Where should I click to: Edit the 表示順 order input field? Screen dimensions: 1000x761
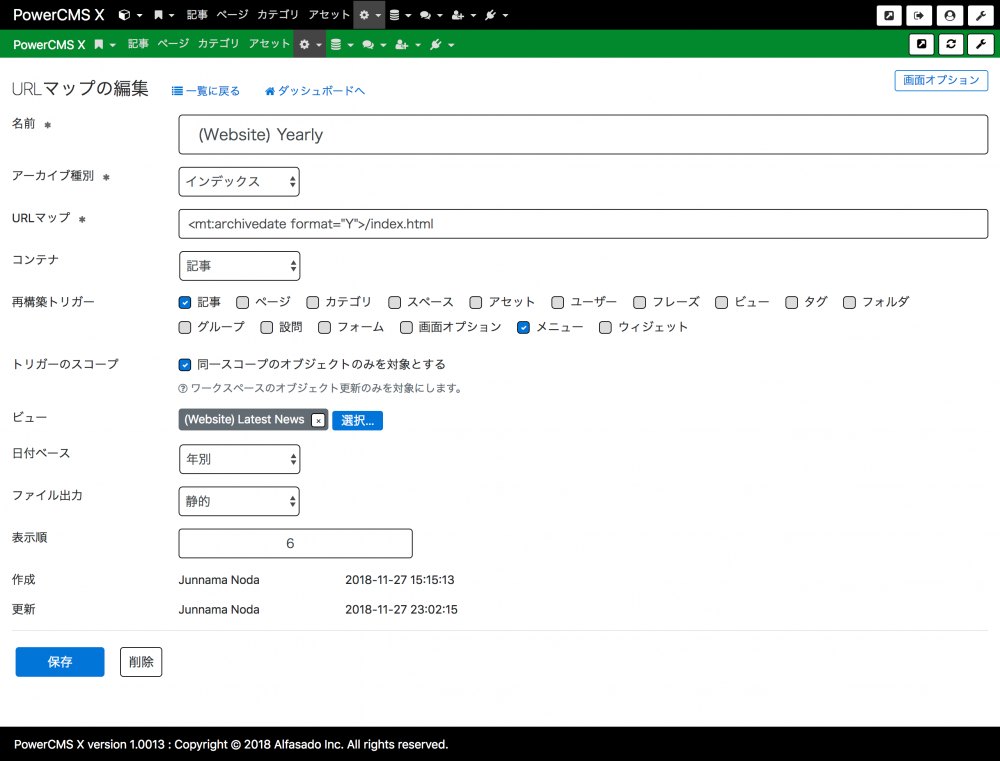(x=295, y=543)
